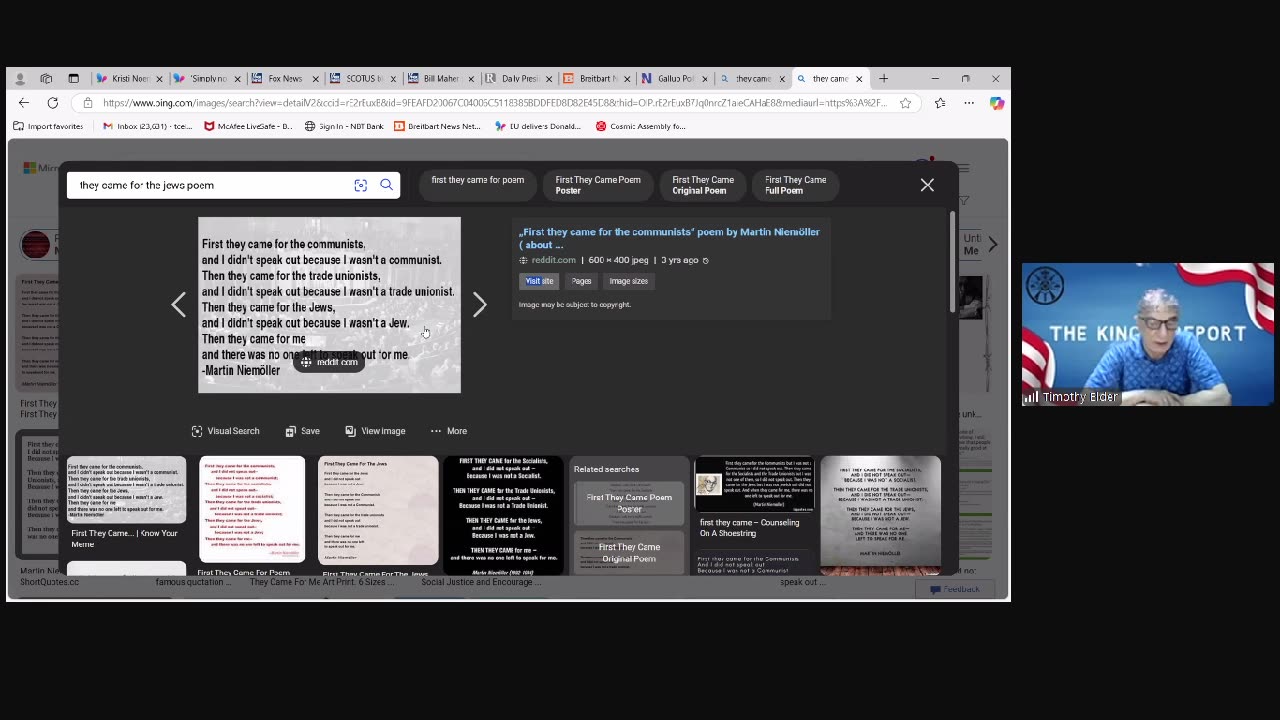Open Sign In - NDT Bank bookmark
The height and width of the screenshot is (720, 1280).
pyautogui.click(x=344, y=126)
